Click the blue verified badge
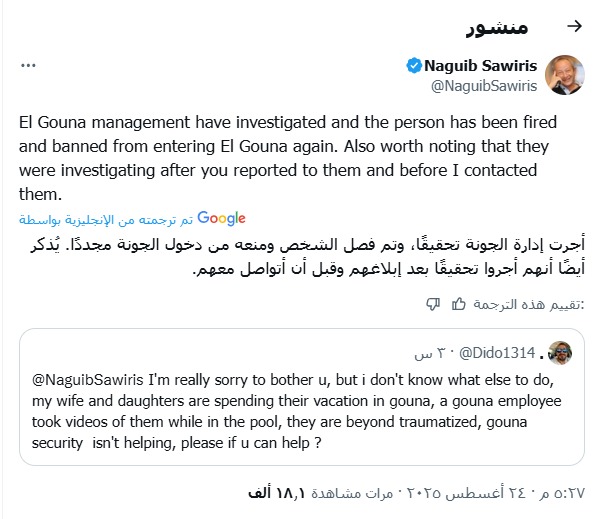Image resolution: width=600 pixels, height=519 pixels. (414, 67)
